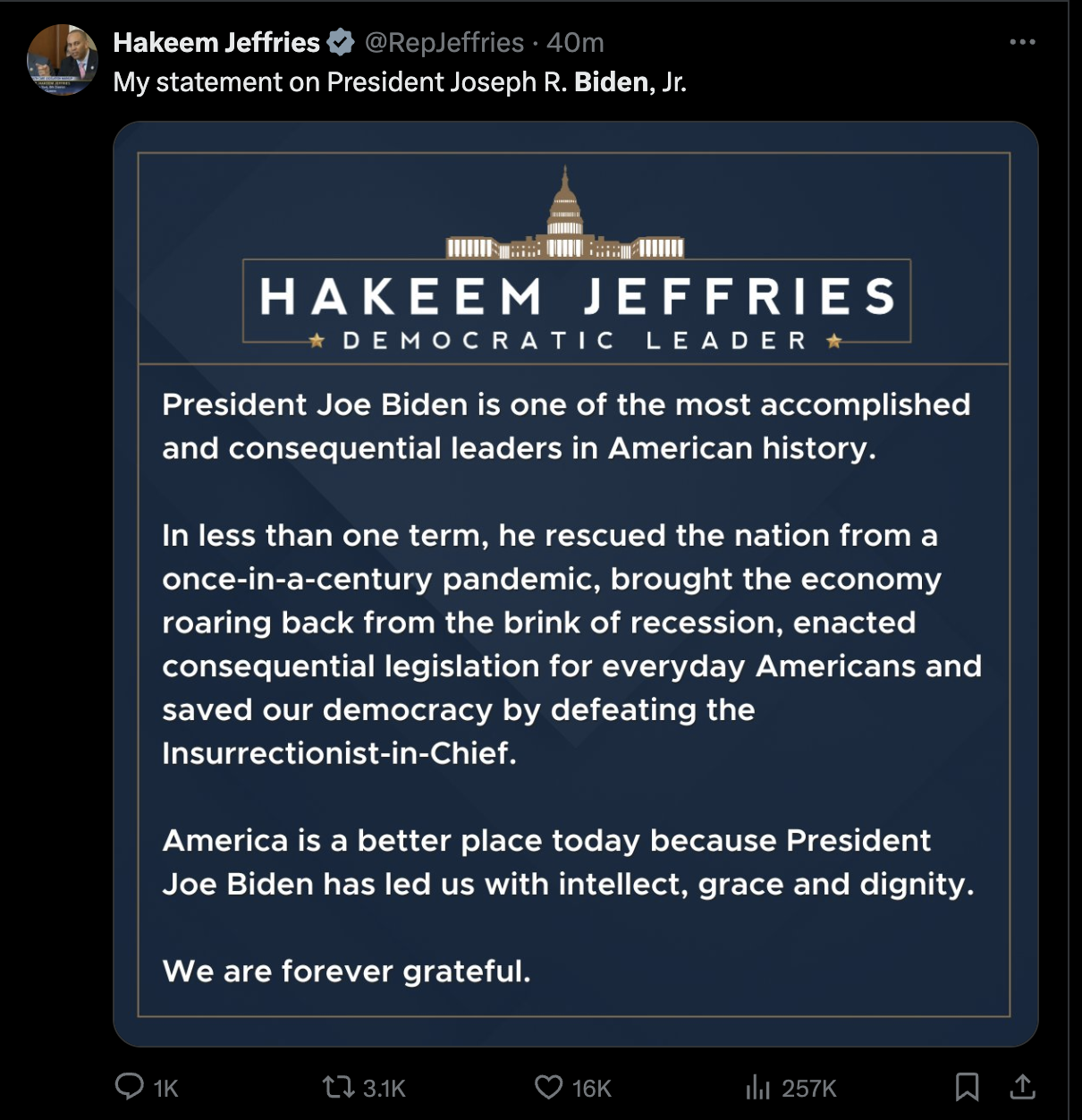Like the tweet using the heart icon

547,1089
